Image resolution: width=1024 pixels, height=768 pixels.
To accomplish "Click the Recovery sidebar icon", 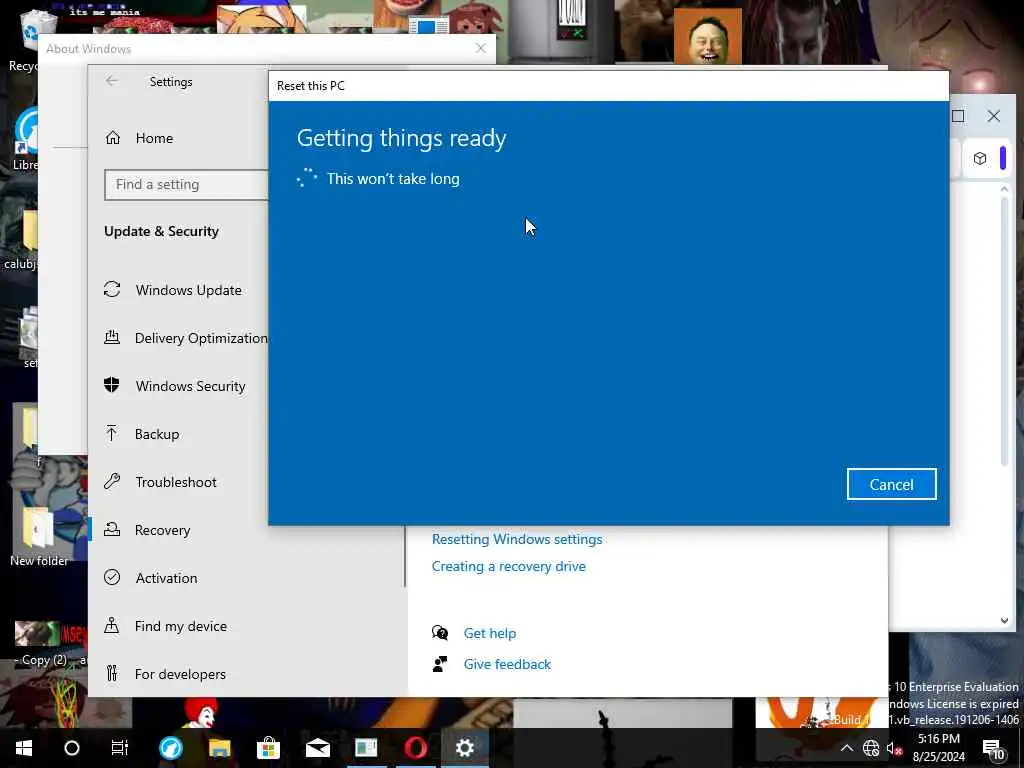I will [x=112, y=529].
